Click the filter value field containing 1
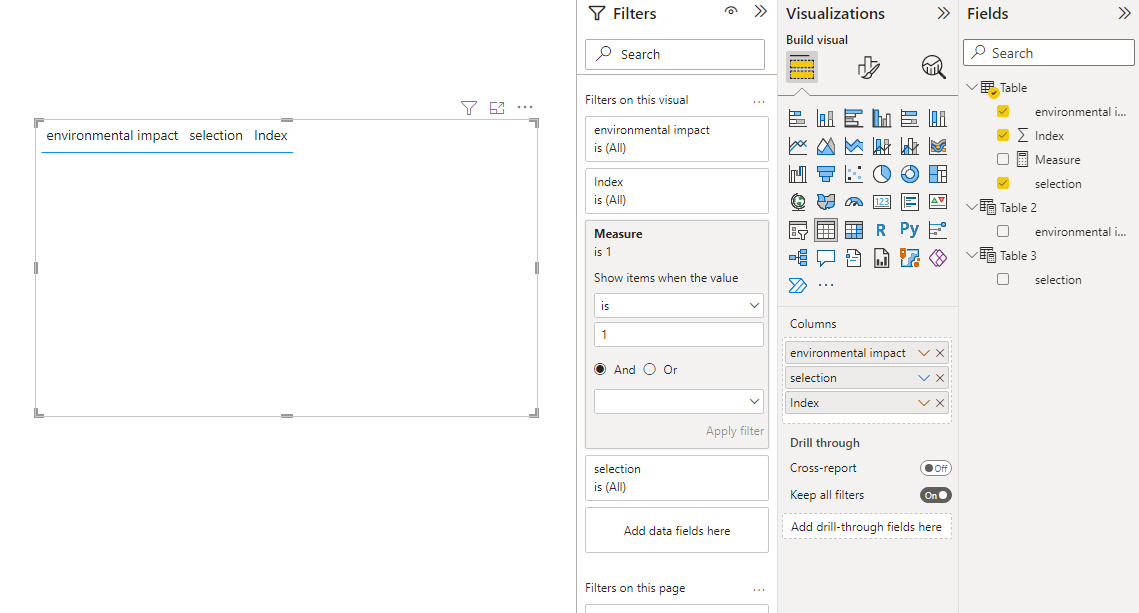1139x613 pixels. [678, 334]
